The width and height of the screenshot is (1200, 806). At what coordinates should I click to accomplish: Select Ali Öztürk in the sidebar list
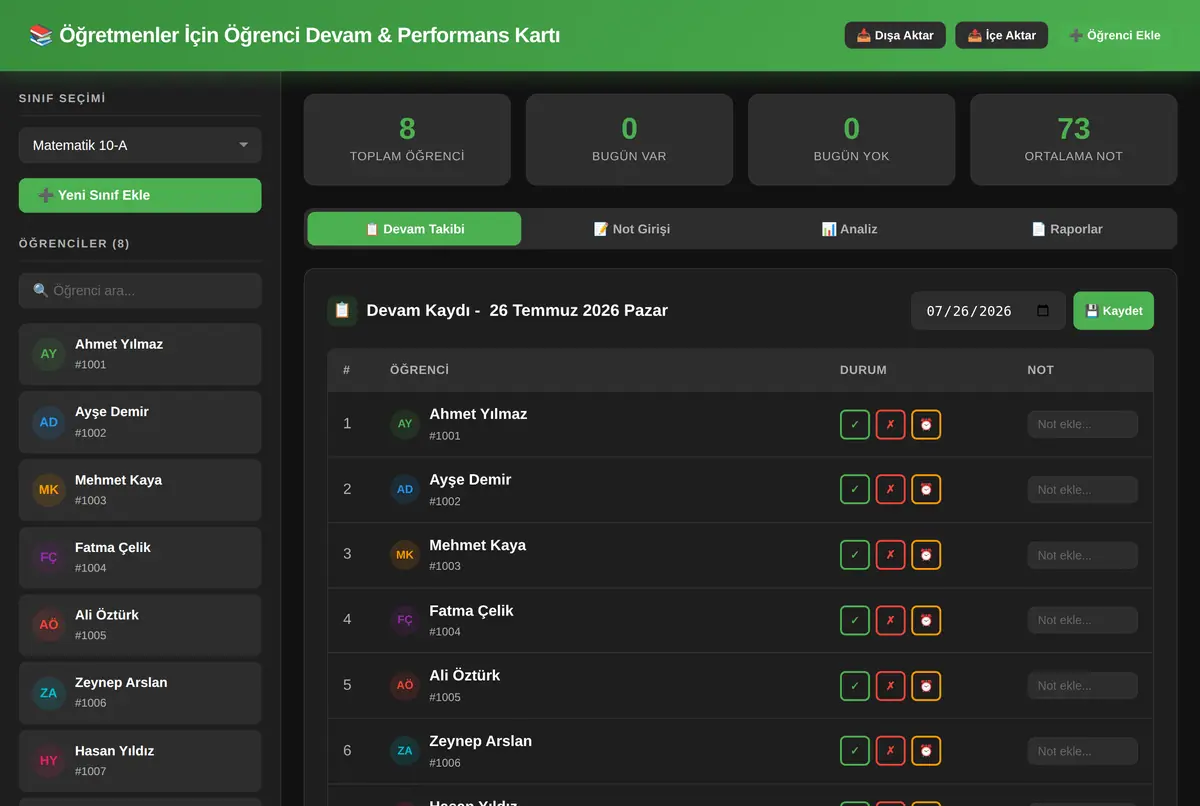point(140,625)
